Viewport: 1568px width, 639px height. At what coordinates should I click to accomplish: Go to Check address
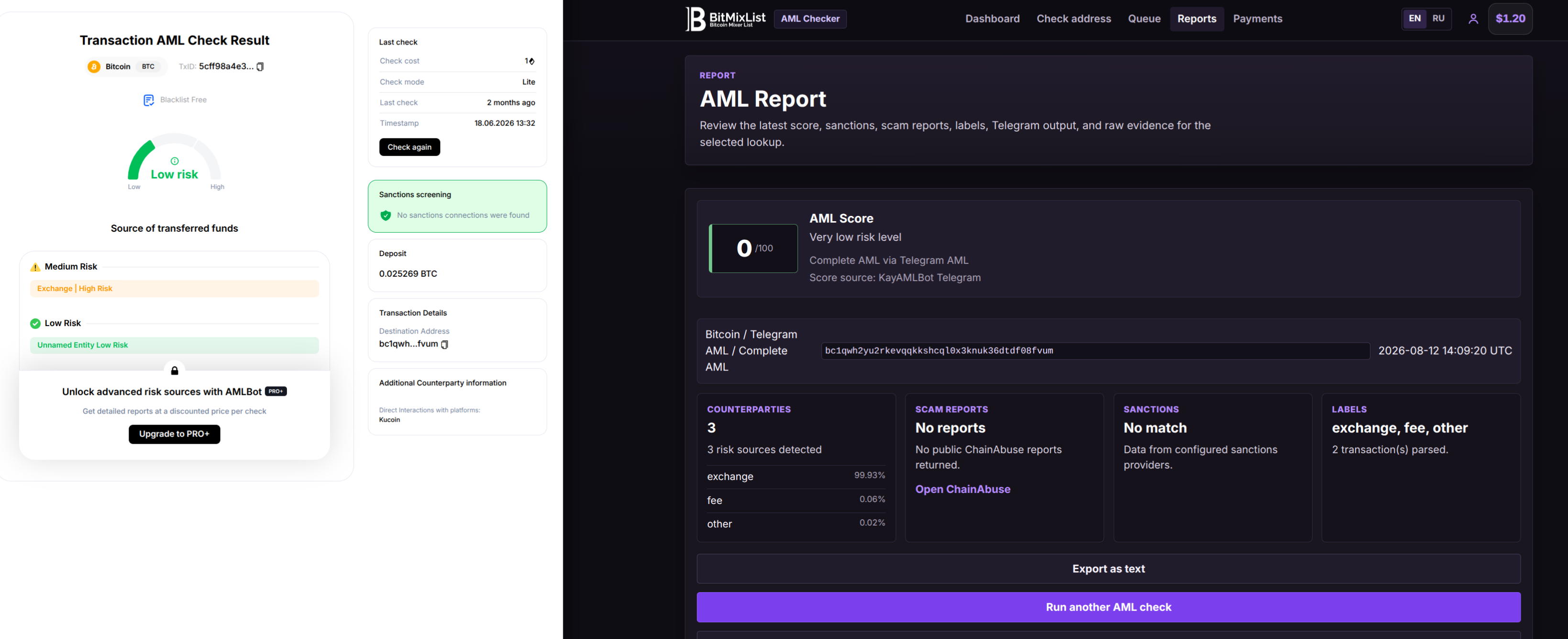click(x=1074, y=19)
